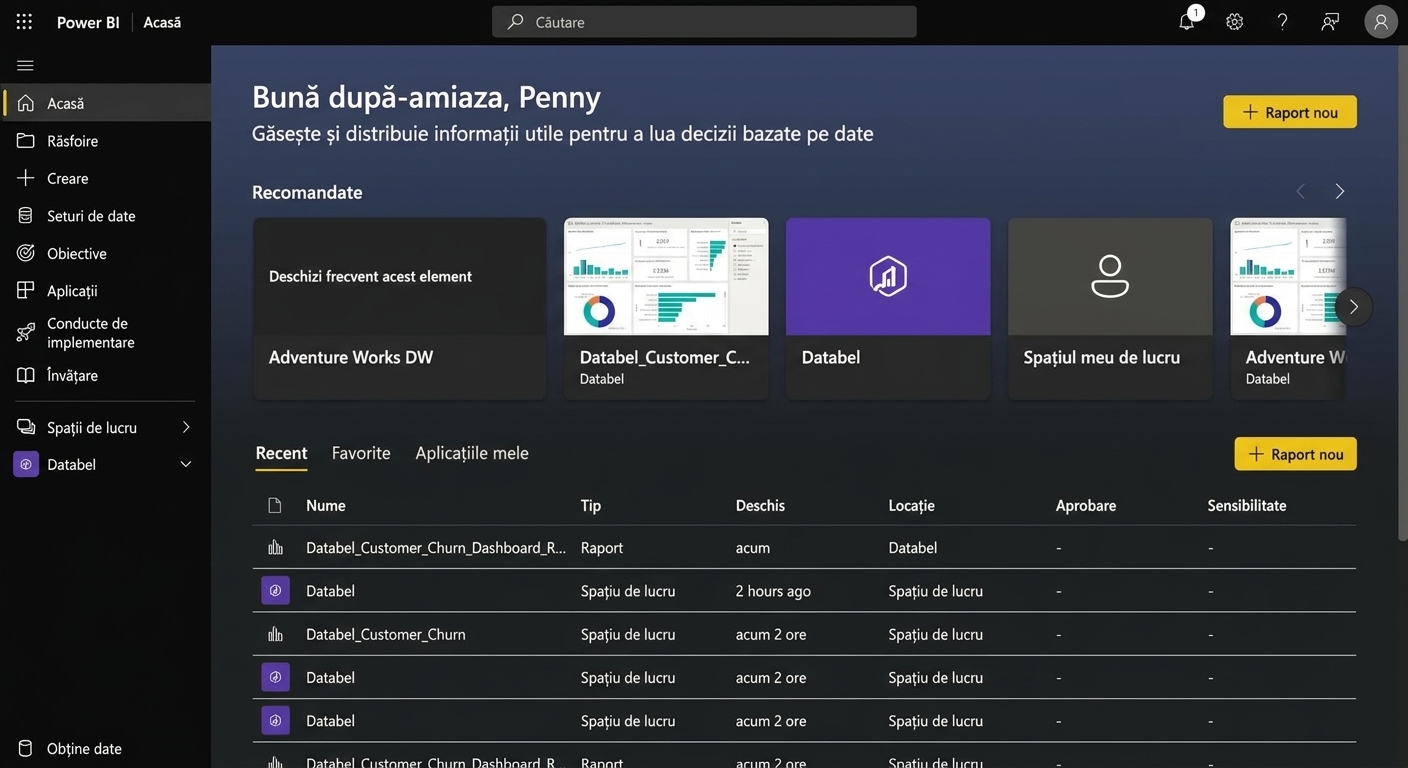Screen dimensions: 1408x768
Task: Click Raport nou button beside the Recent tabs
Action: (1296, 454)
